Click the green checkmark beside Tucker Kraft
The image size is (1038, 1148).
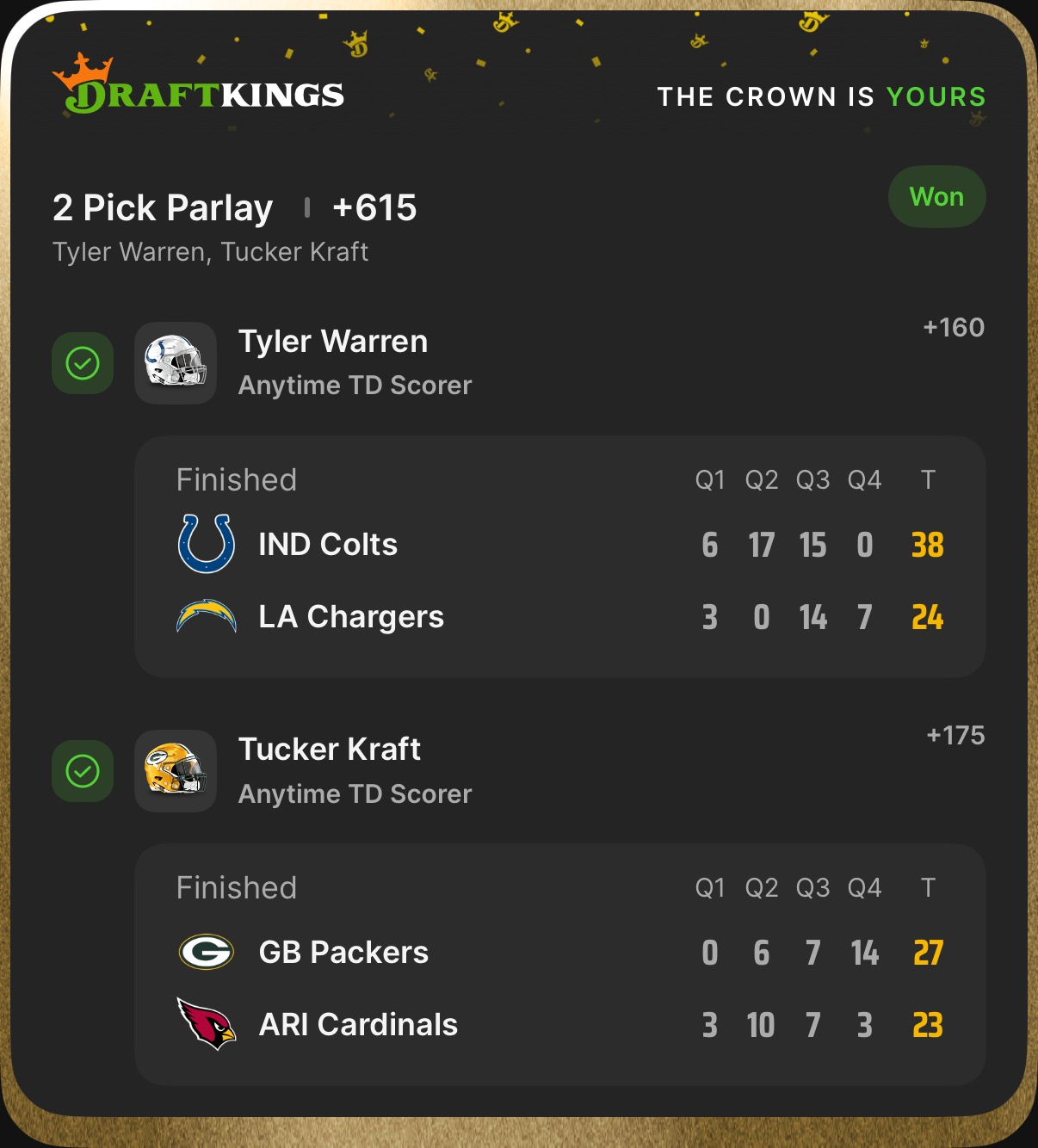tap(83, 771)
